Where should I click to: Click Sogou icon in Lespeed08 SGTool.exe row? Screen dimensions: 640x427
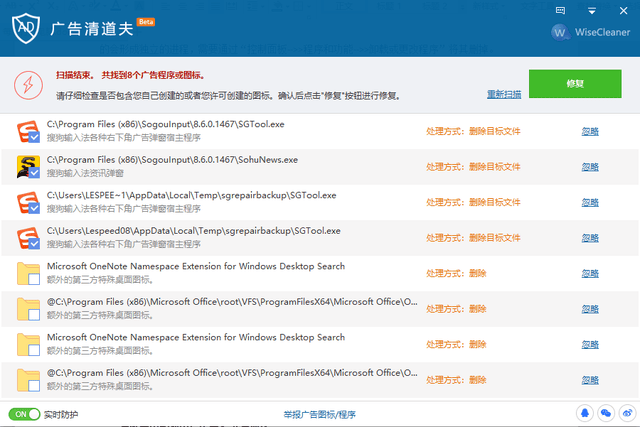[x=28, y=238]
